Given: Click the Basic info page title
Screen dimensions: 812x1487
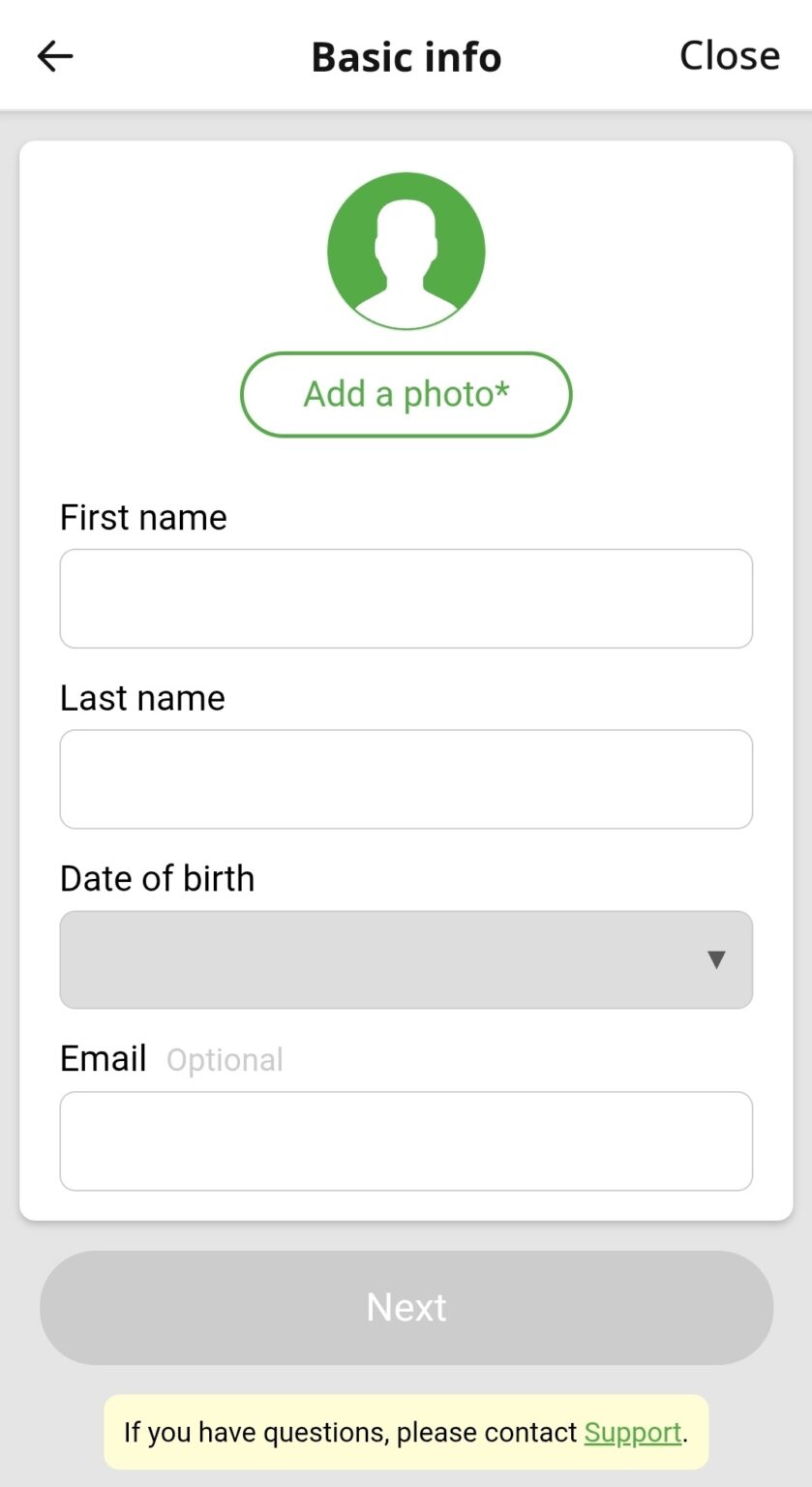Looking at the screenshot, I should click(x=406, y=57).
